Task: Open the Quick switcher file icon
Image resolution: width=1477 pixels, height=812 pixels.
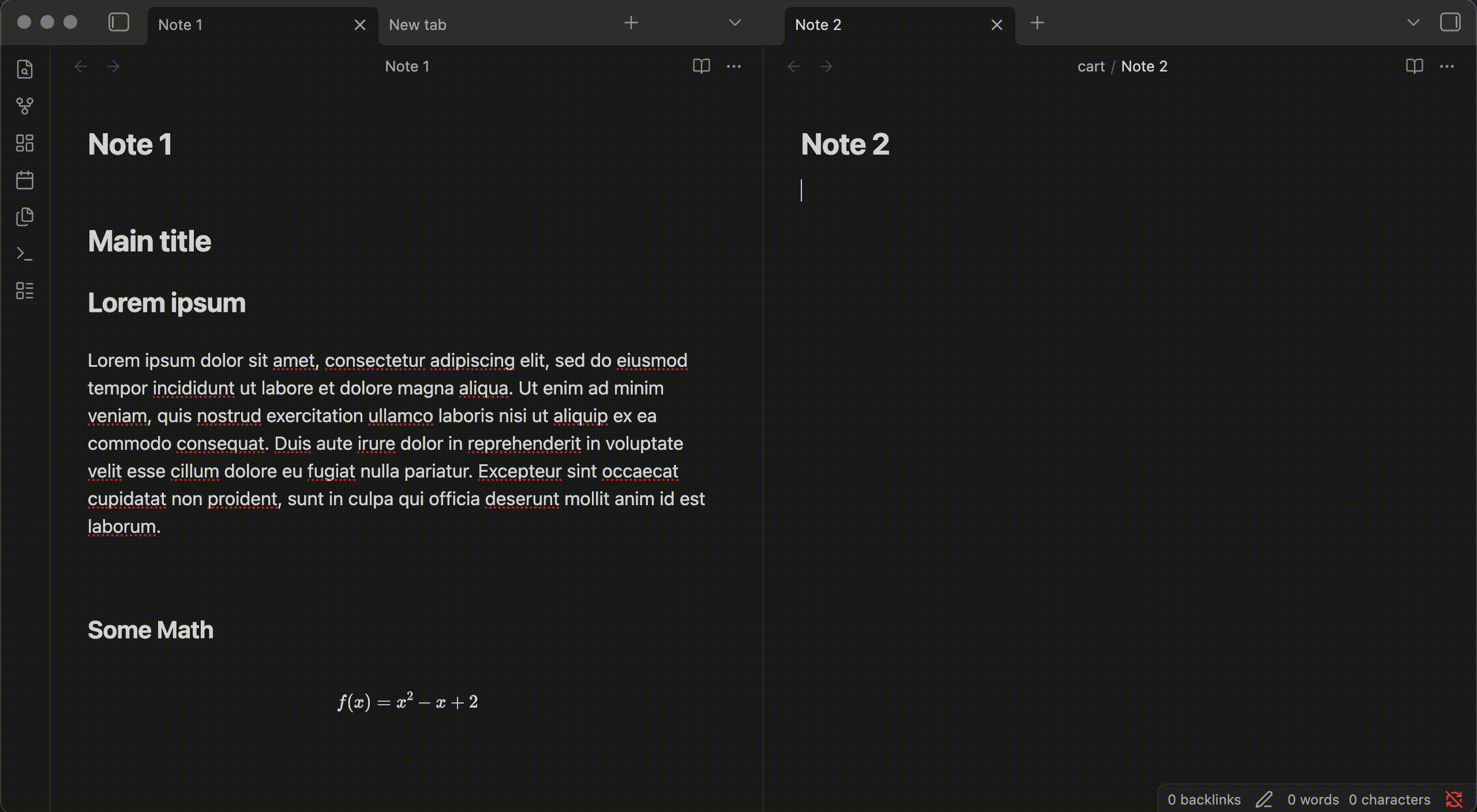Action: (x=24, y=69)
